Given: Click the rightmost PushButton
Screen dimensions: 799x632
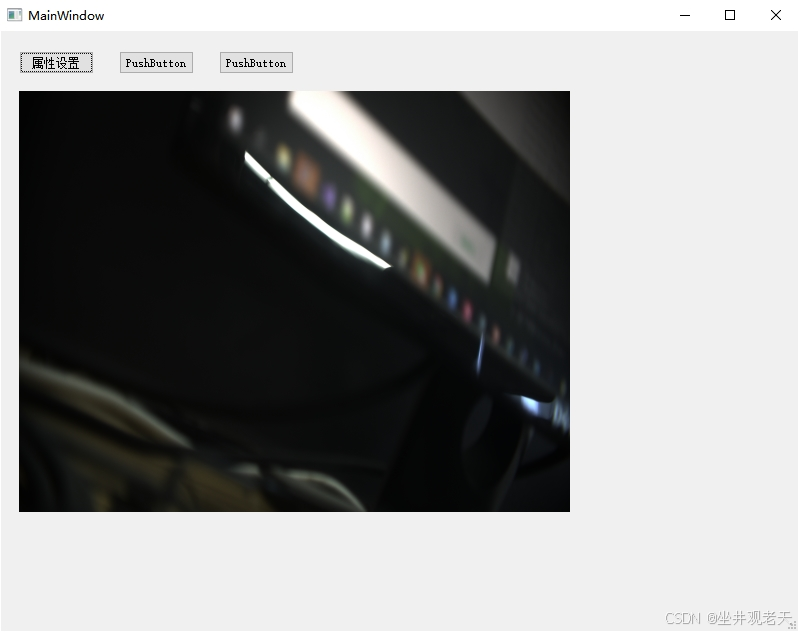Looking at the screenshot, I should [x=256, y=63].
